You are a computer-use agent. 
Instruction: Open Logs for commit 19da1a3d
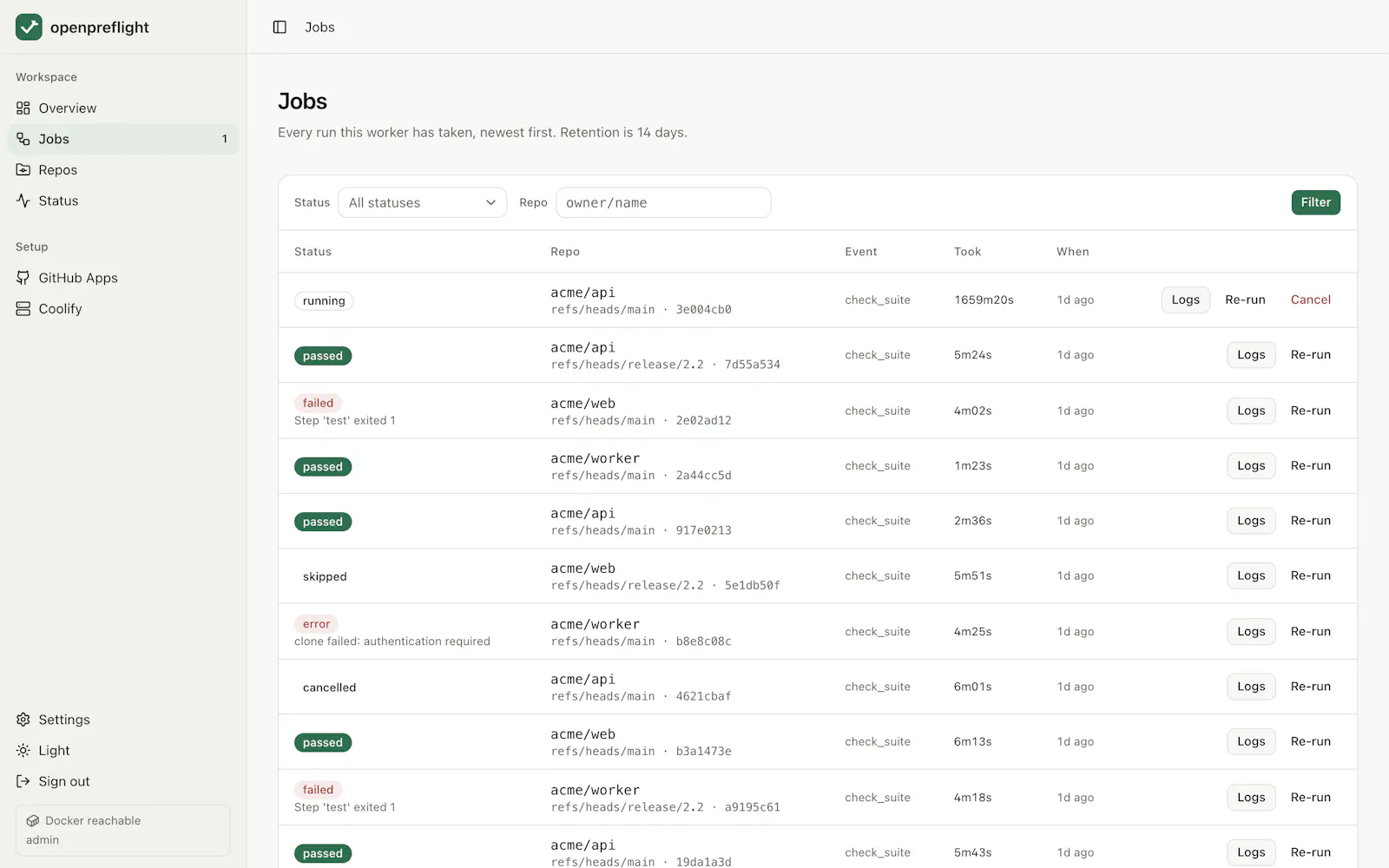click(x=1251, y=852)
